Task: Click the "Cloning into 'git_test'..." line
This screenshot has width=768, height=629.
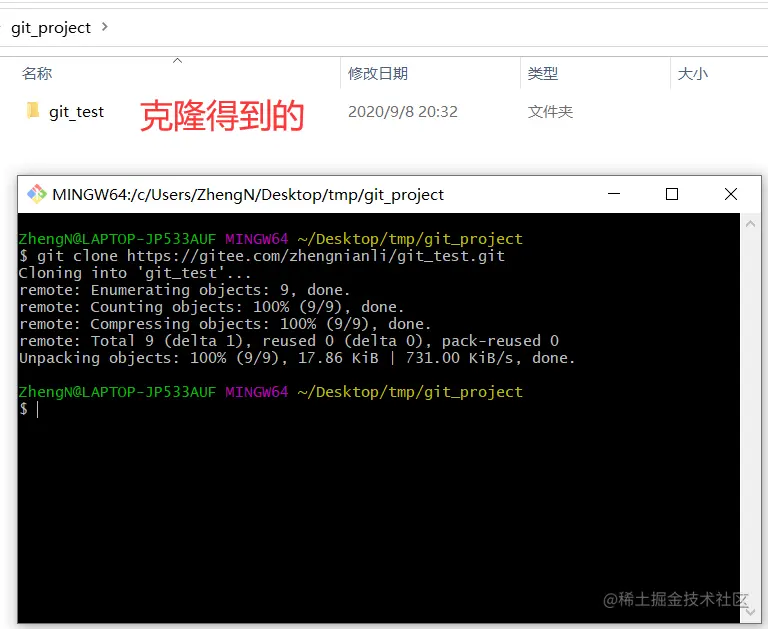Action: coord(135,273)
